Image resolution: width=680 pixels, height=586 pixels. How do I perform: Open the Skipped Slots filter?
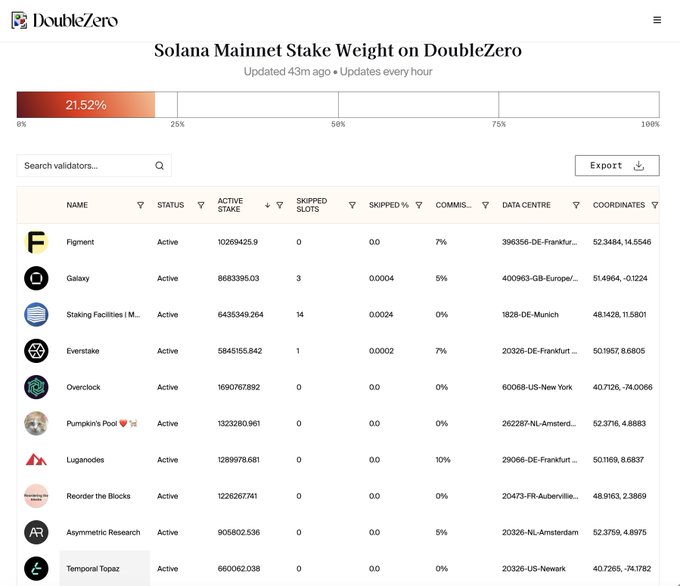(352, 205)
